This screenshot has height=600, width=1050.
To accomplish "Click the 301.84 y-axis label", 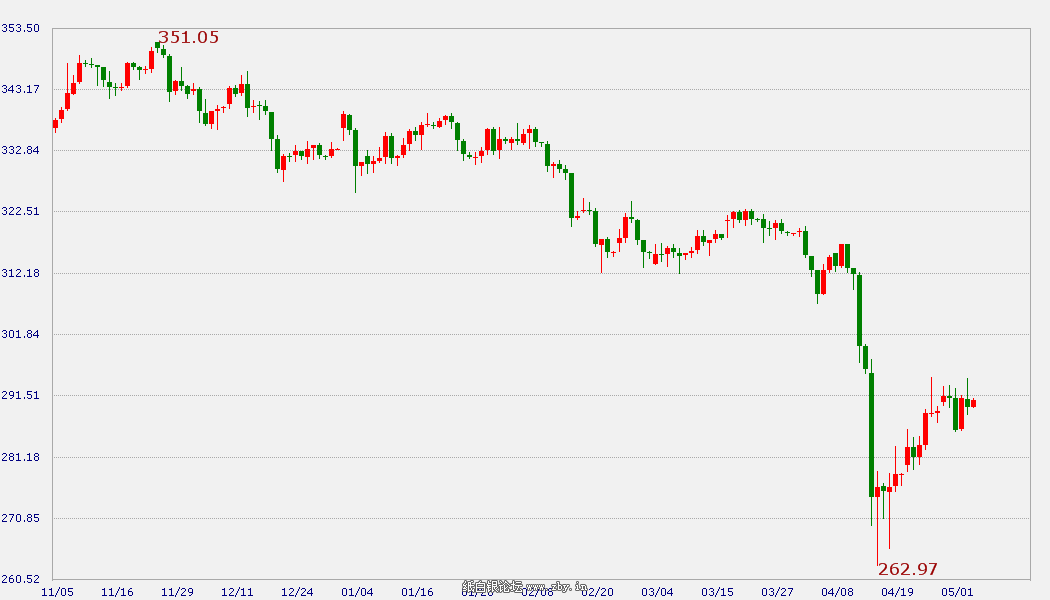I will [20, 335].
